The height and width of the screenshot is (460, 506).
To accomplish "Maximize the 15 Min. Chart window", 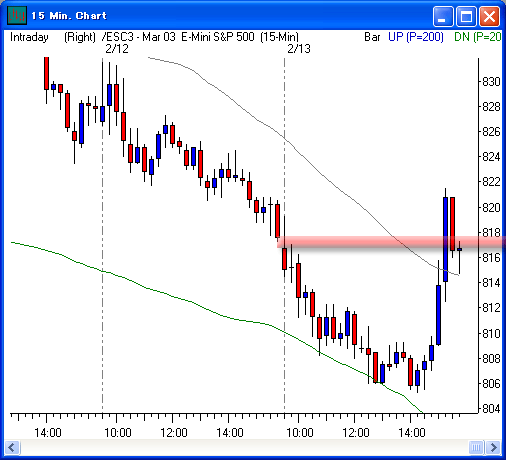I will (466, 16).
